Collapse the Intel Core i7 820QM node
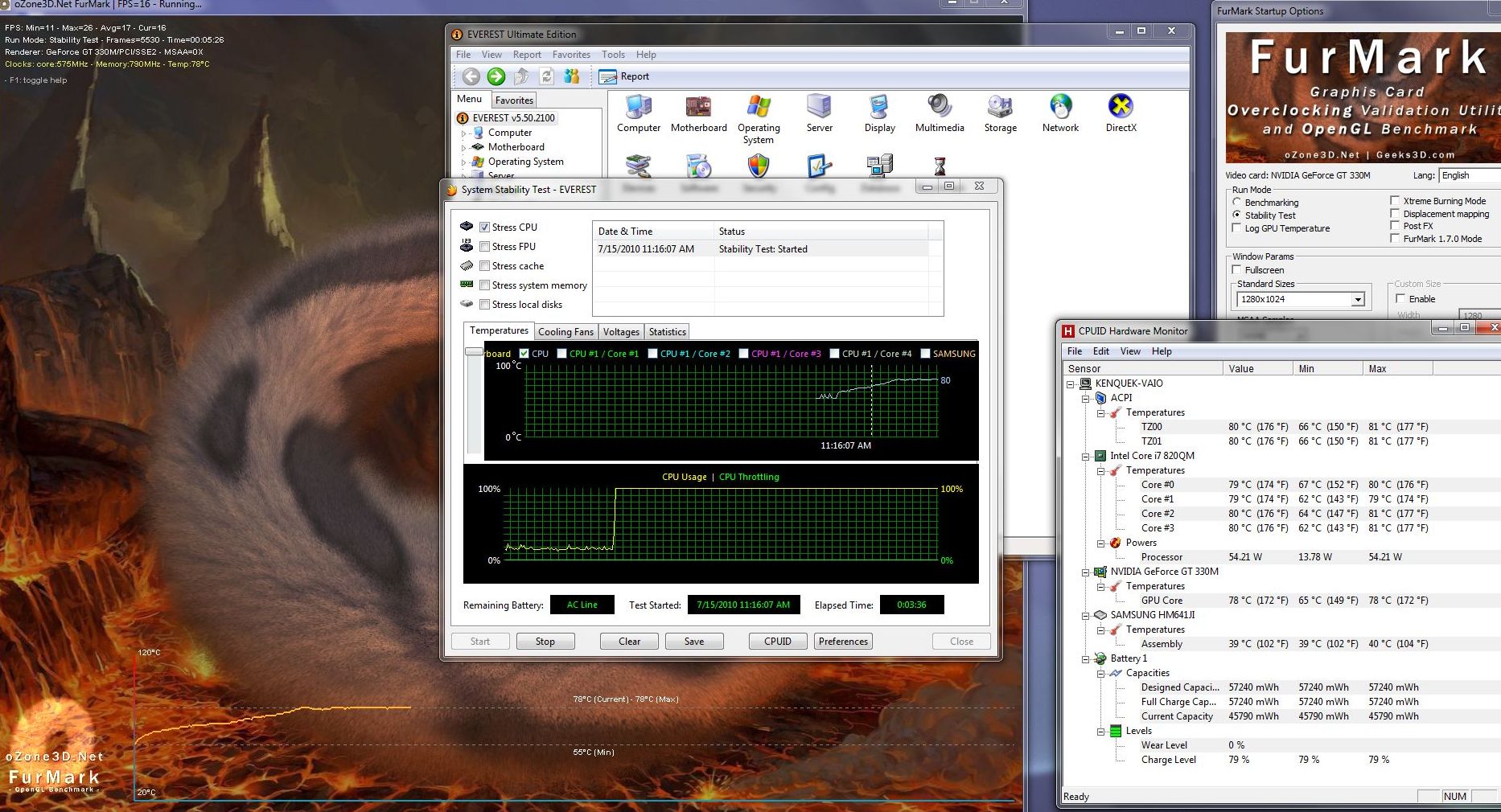The image size is (1501, 812). [x=1086, y=457]
